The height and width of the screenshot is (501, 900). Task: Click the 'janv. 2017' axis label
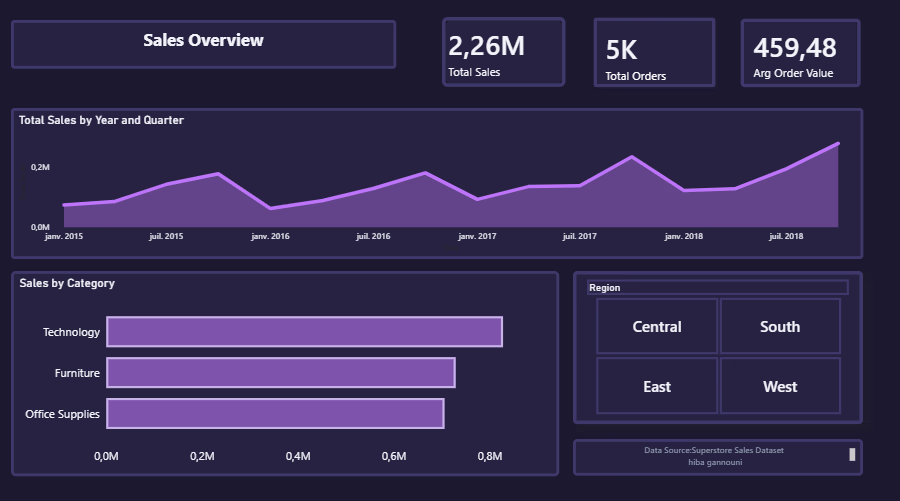[477, 236]
